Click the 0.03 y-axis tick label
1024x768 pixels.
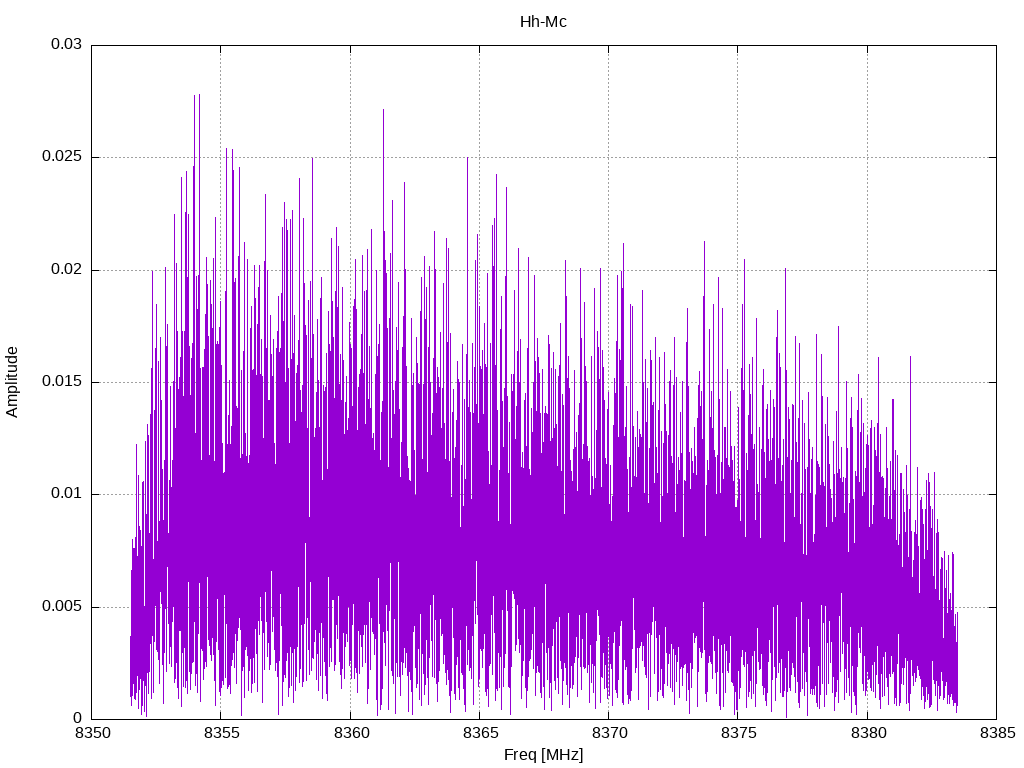[x=67, y=44]
